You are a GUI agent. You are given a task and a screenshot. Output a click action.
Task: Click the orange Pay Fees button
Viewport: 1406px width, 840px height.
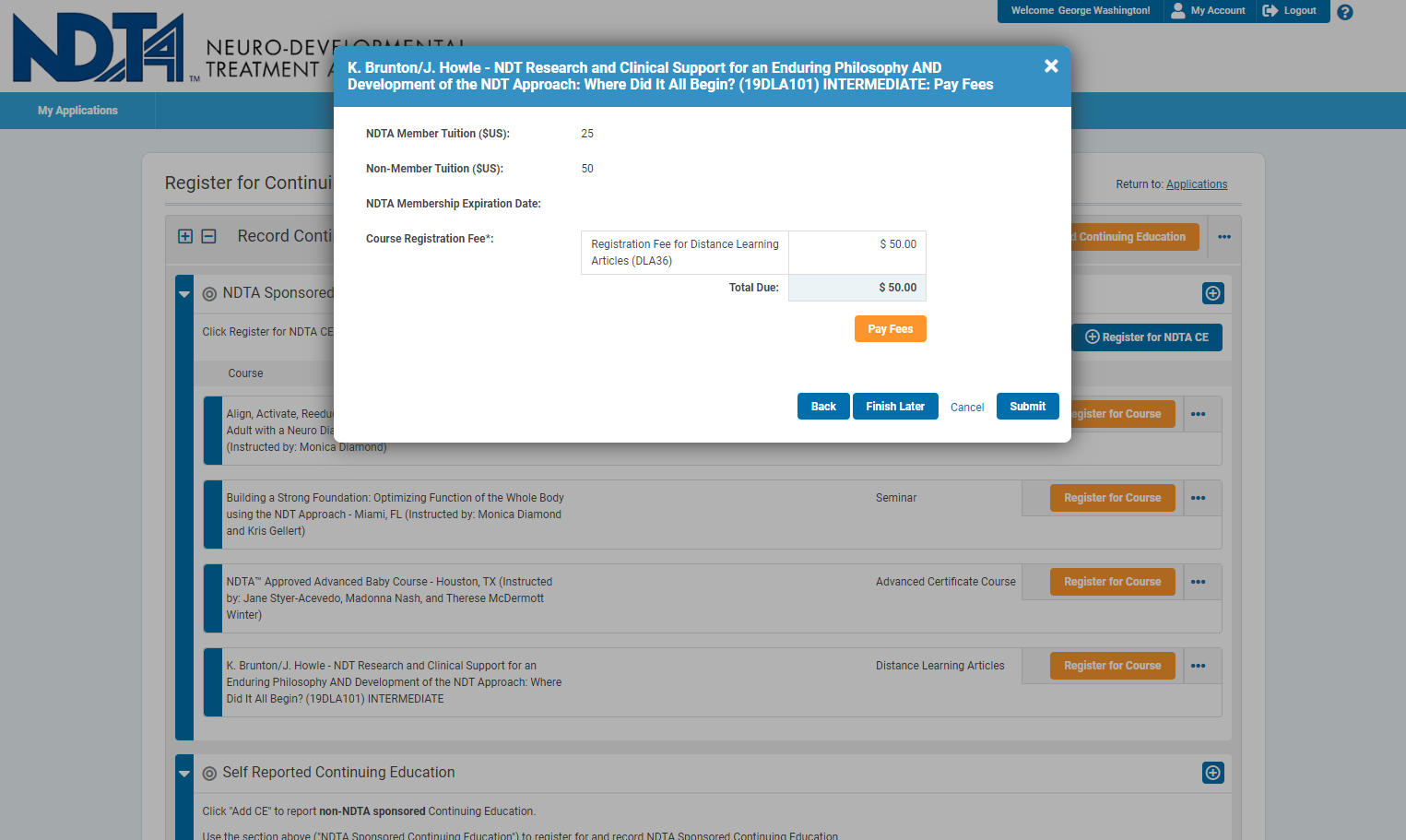pos(891,329)
